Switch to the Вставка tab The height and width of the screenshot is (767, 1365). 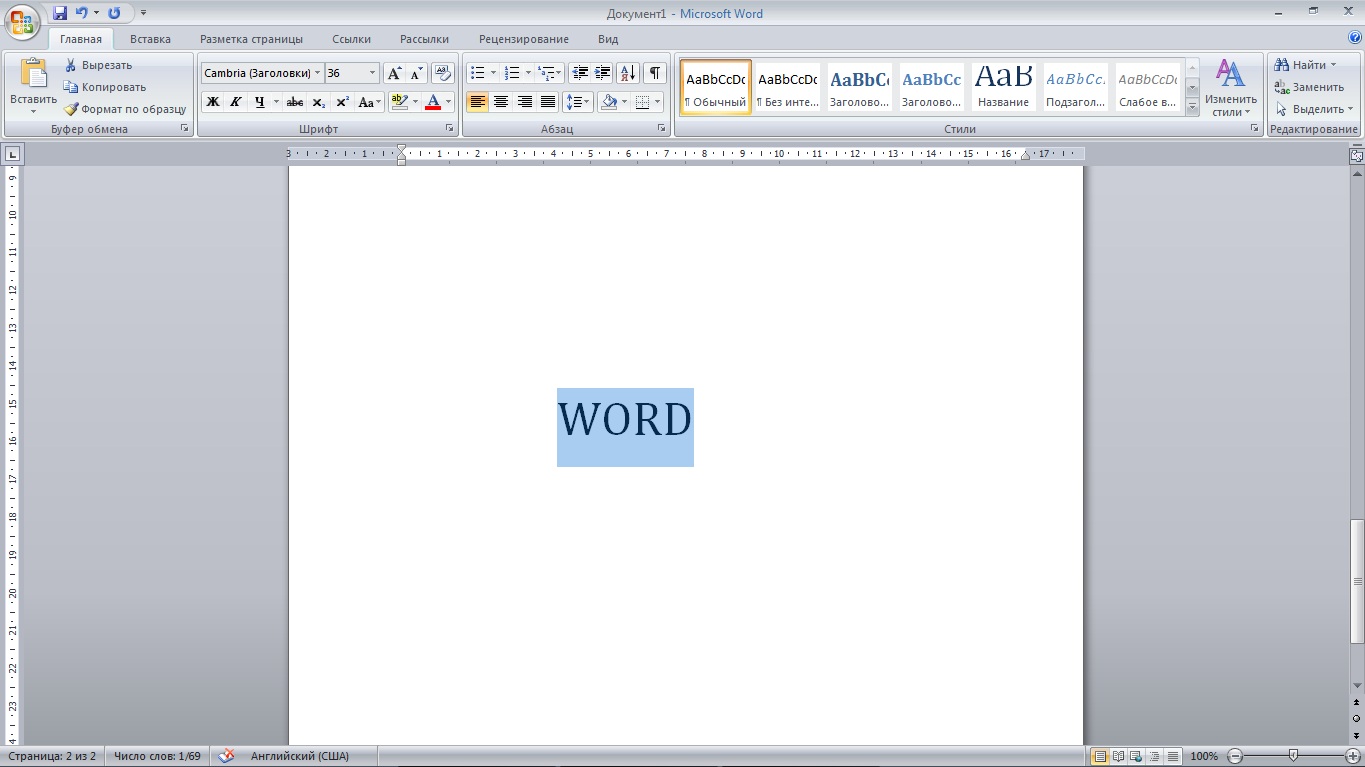pyautogui.click(x=150, y=39)
